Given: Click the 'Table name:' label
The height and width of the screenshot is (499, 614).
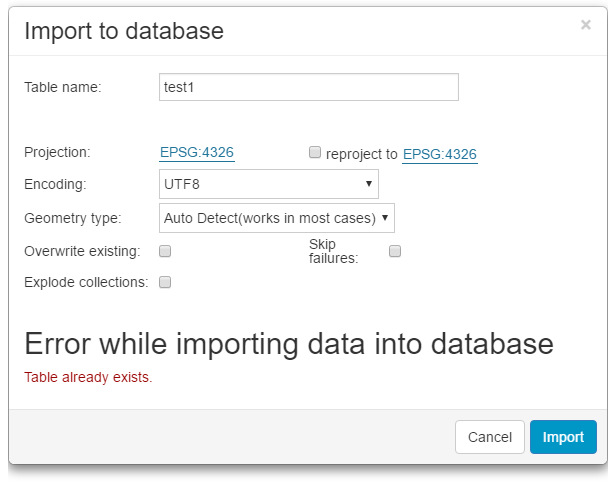Looking at the screenshot, I should tap(63, 87).
